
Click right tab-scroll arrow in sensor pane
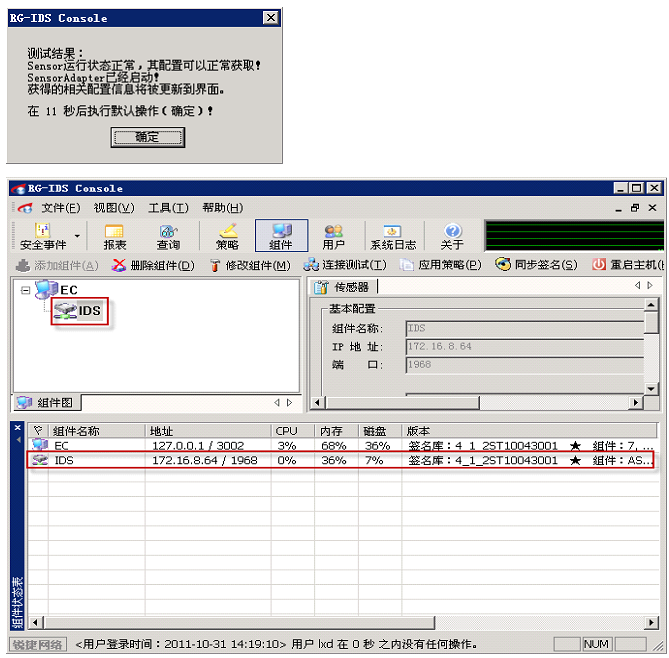tap(650, 285)
